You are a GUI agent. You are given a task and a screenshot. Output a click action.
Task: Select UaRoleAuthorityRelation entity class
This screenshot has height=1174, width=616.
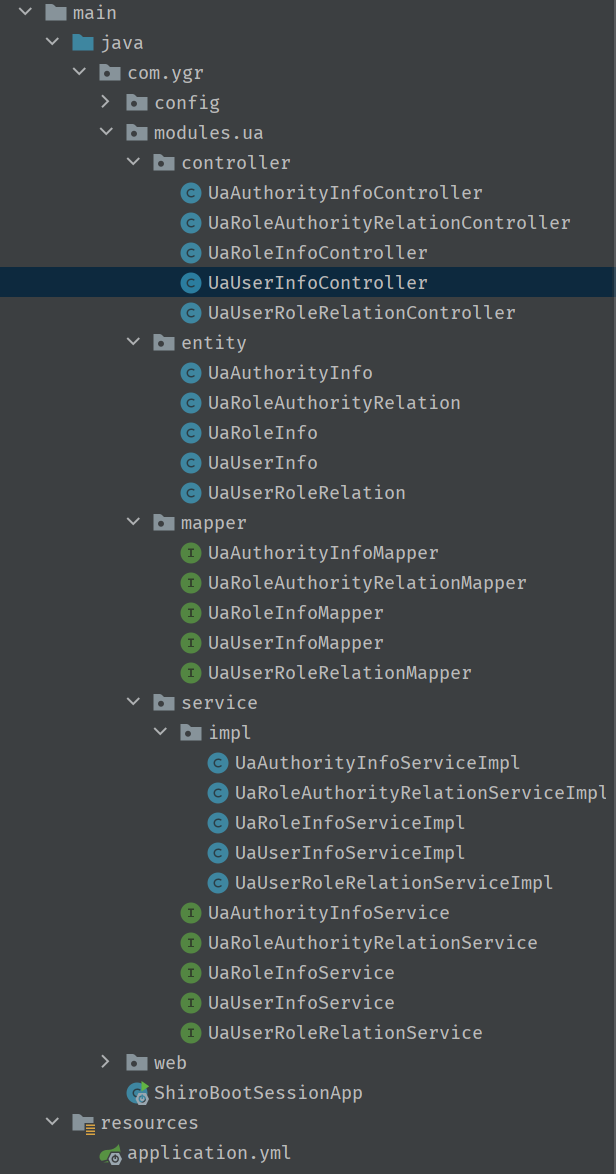click(x=334, y=403)
